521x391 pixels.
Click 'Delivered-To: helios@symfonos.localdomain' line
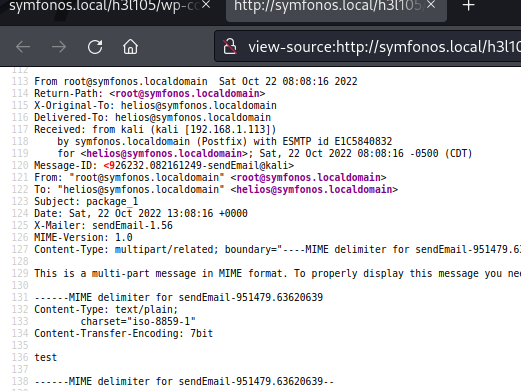(x=152, y=117)
